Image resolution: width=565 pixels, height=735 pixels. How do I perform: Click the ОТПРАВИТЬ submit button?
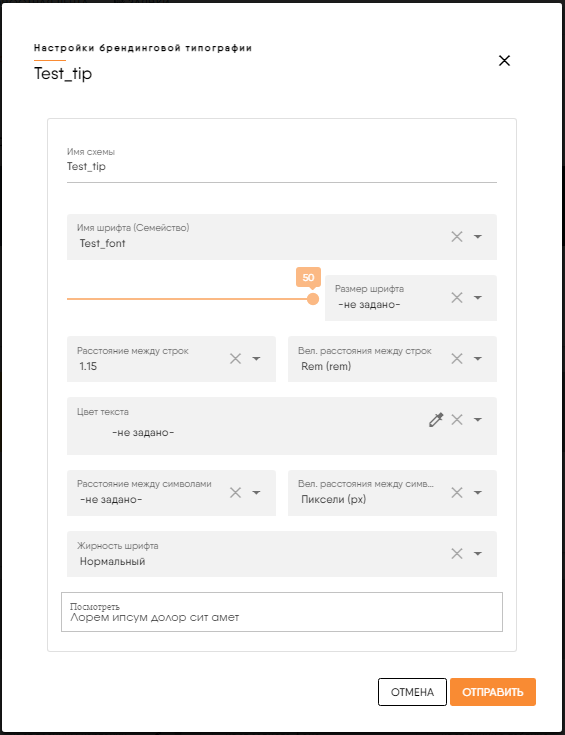point(493,692)
